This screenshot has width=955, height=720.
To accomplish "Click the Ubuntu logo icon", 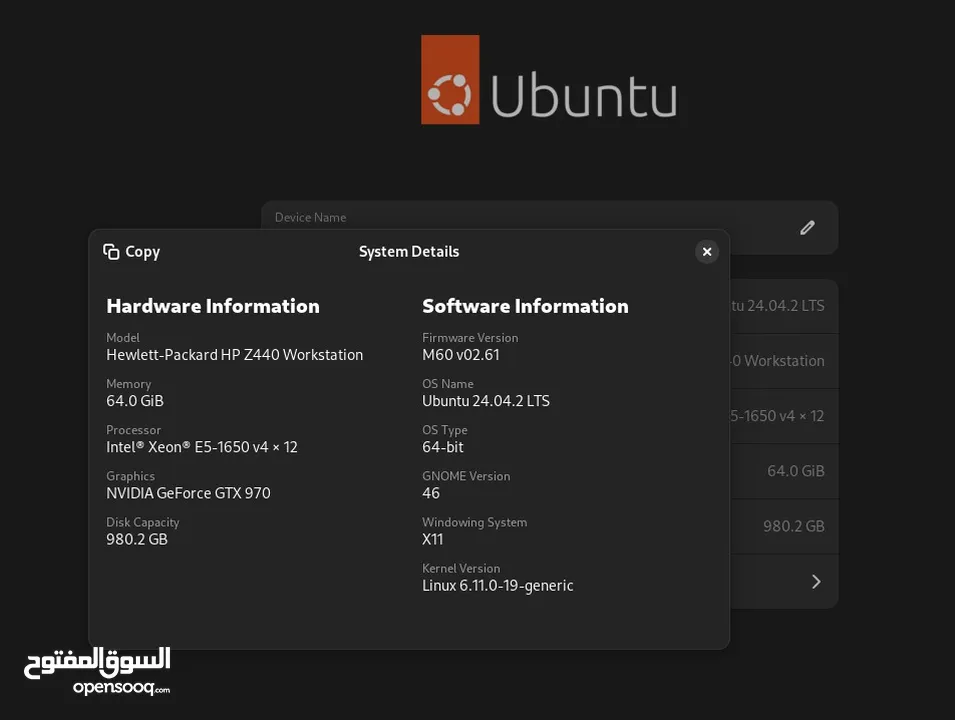I will tap(450, 80).
